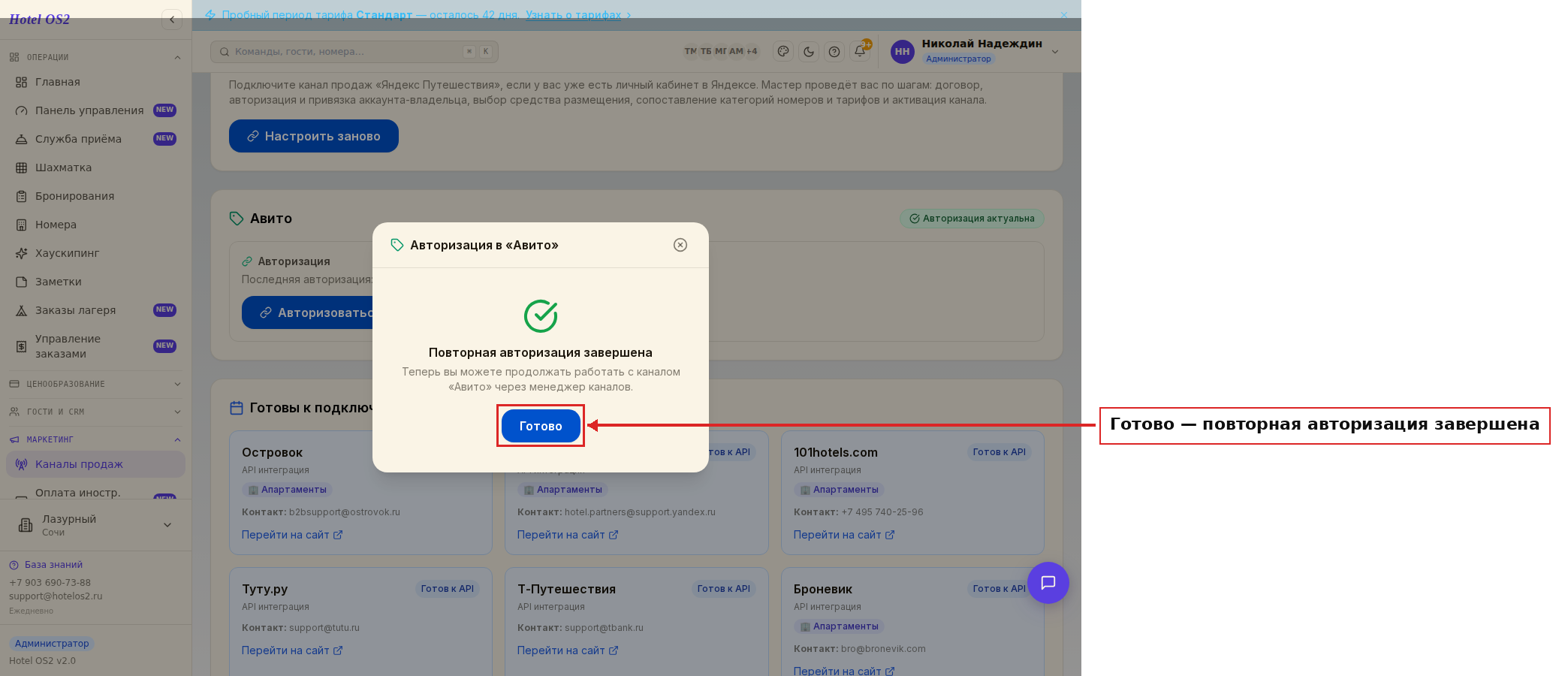Open Управление заказами
This screenshot has height=676, width=1568.
pos(95,346)
